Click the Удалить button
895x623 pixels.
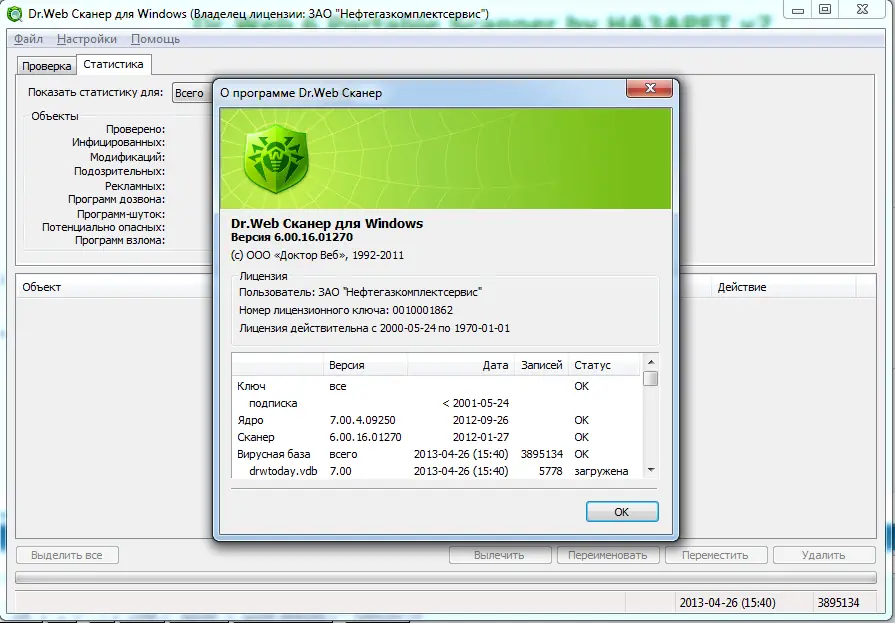pos(824,555)
